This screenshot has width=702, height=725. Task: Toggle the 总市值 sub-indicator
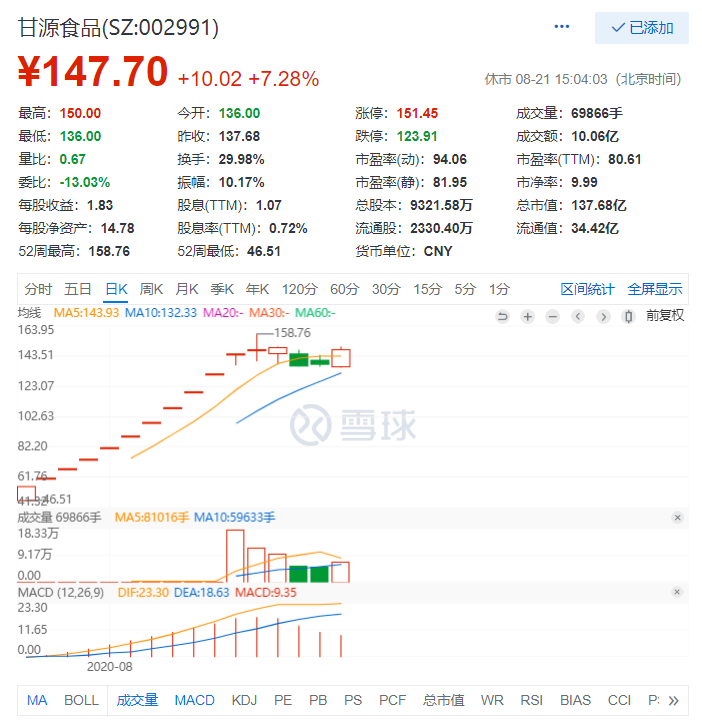click(443, 700)
